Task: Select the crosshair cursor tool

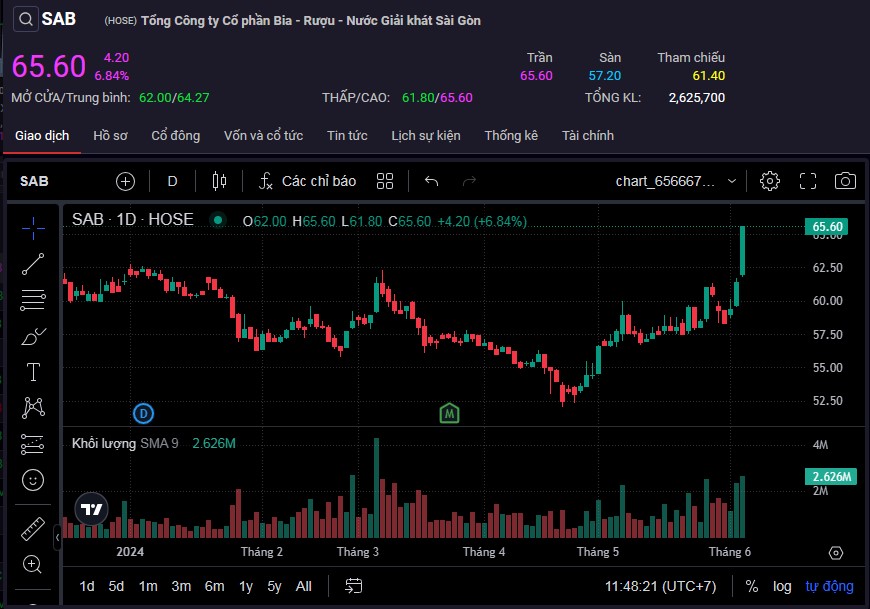Action: coord(33,228)
